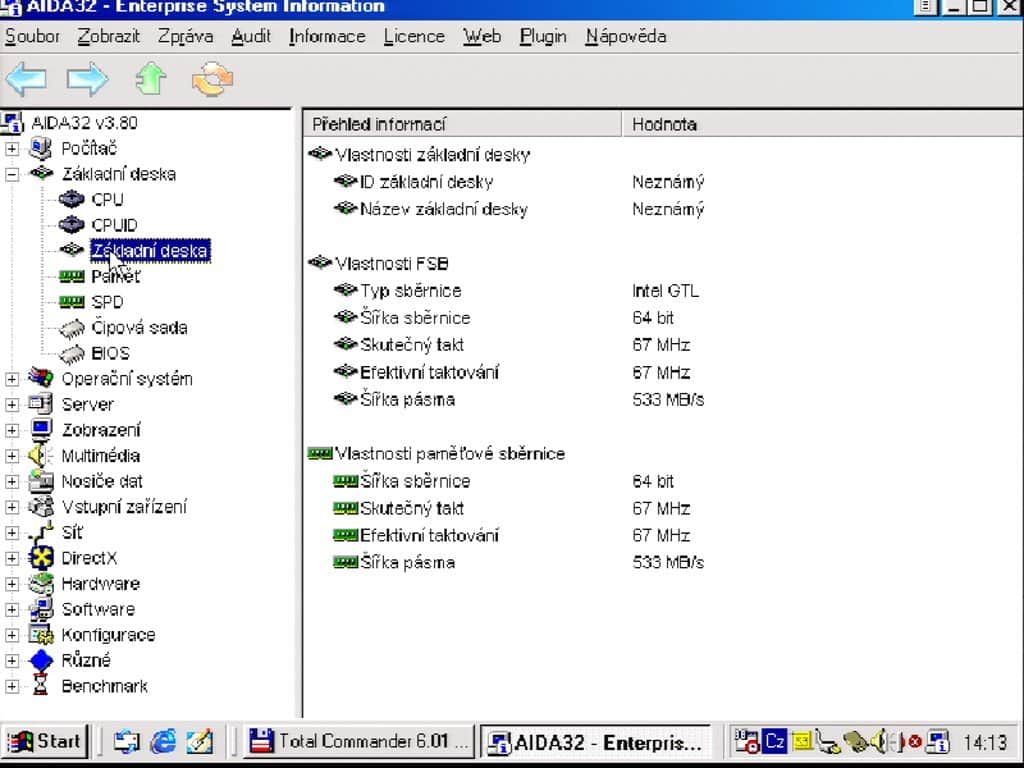This screenshot has height=768, width=1024.
Task: Open the Web menu
Action: [482, 36]
